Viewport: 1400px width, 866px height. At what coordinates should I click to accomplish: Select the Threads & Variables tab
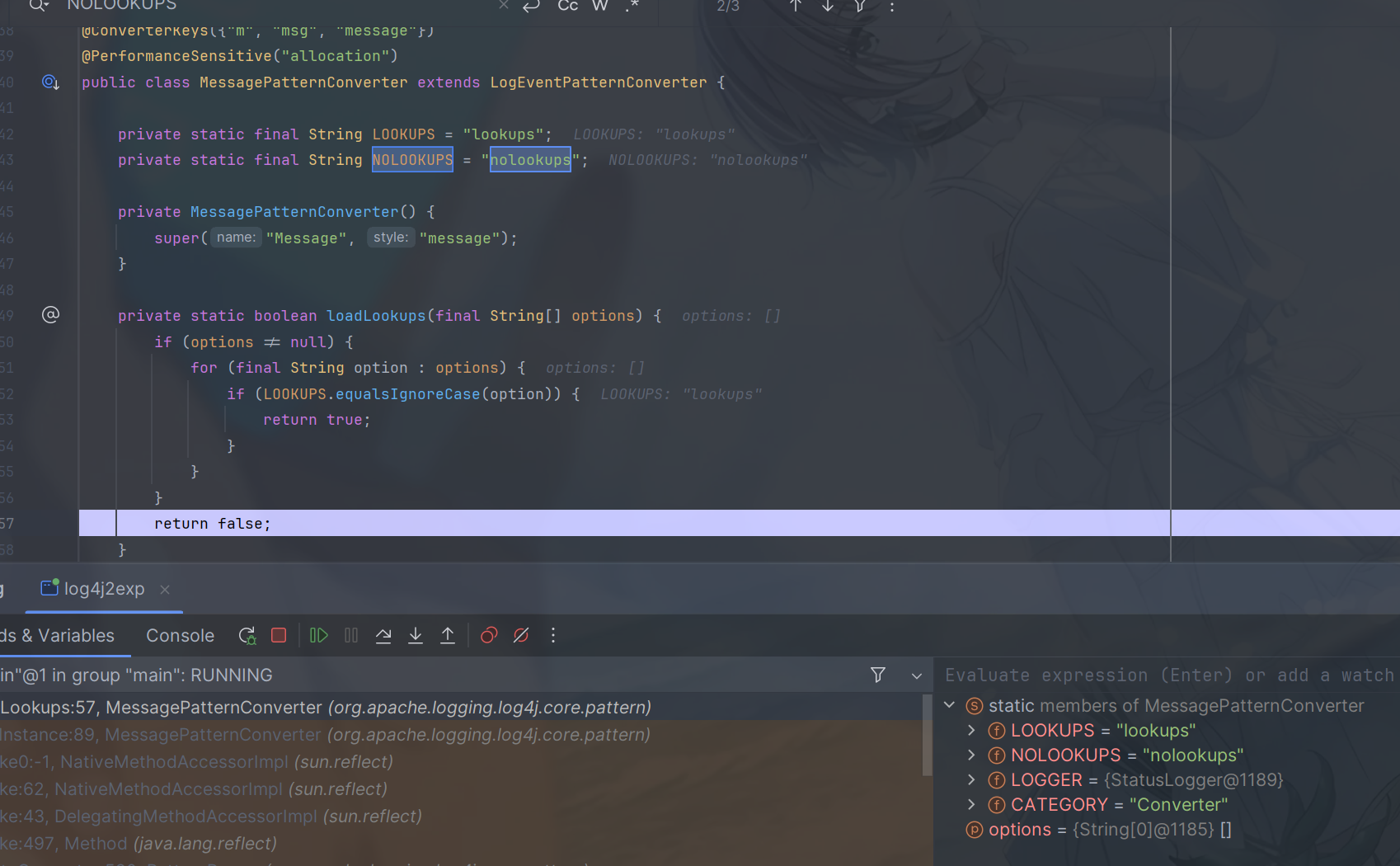pos(57,635)
